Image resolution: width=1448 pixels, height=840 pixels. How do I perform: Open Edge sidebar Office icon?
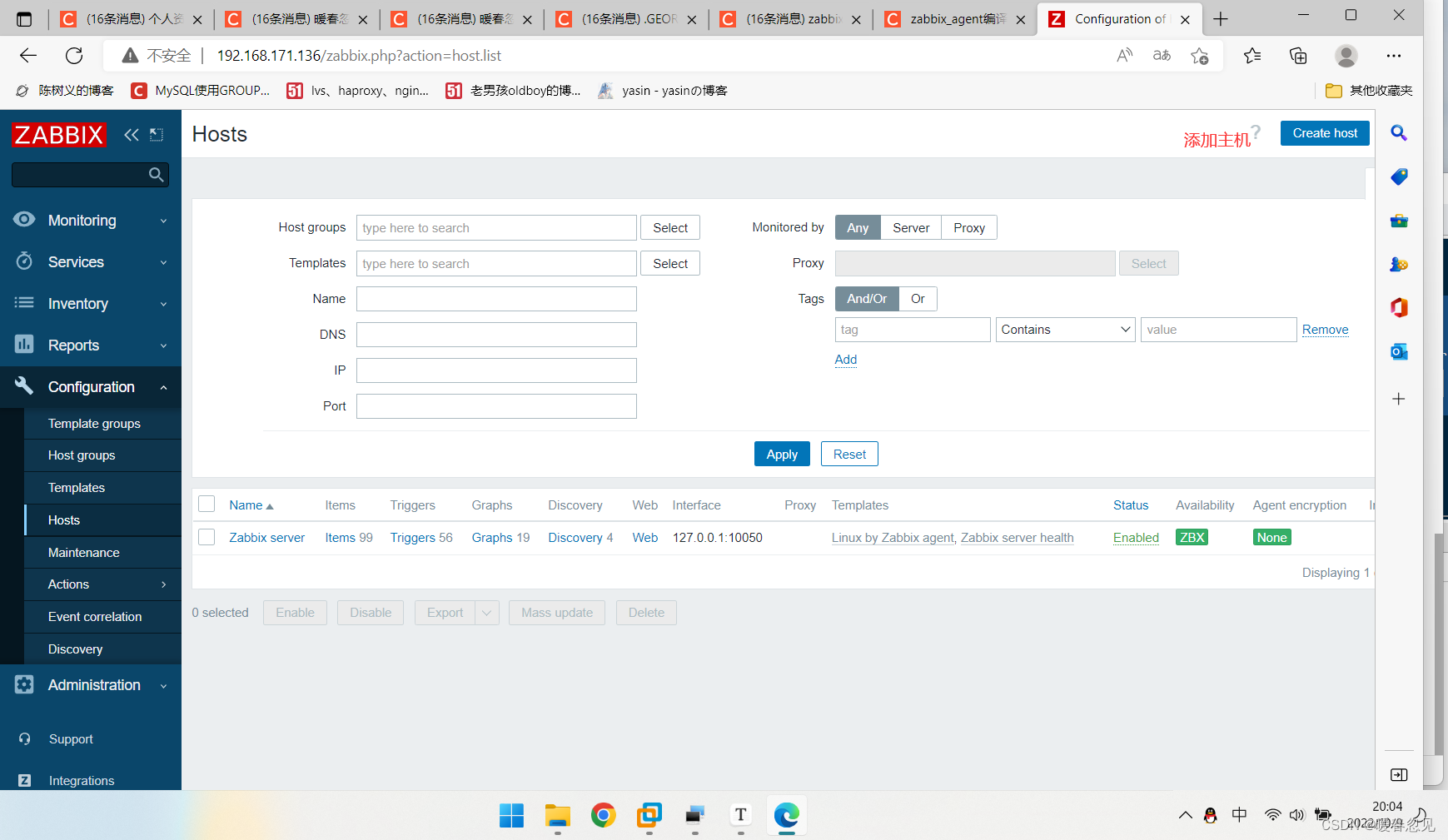1399,308
